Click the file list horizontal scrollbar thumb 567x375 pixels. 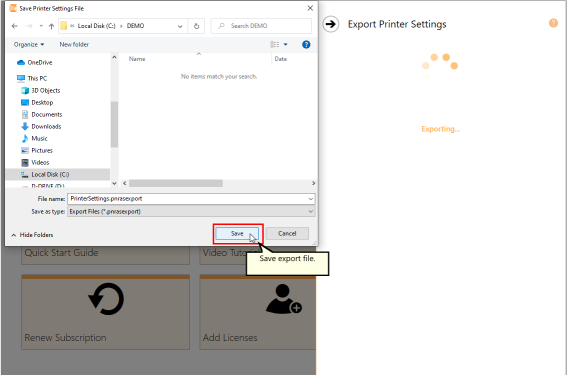click(x=176, y=183)
